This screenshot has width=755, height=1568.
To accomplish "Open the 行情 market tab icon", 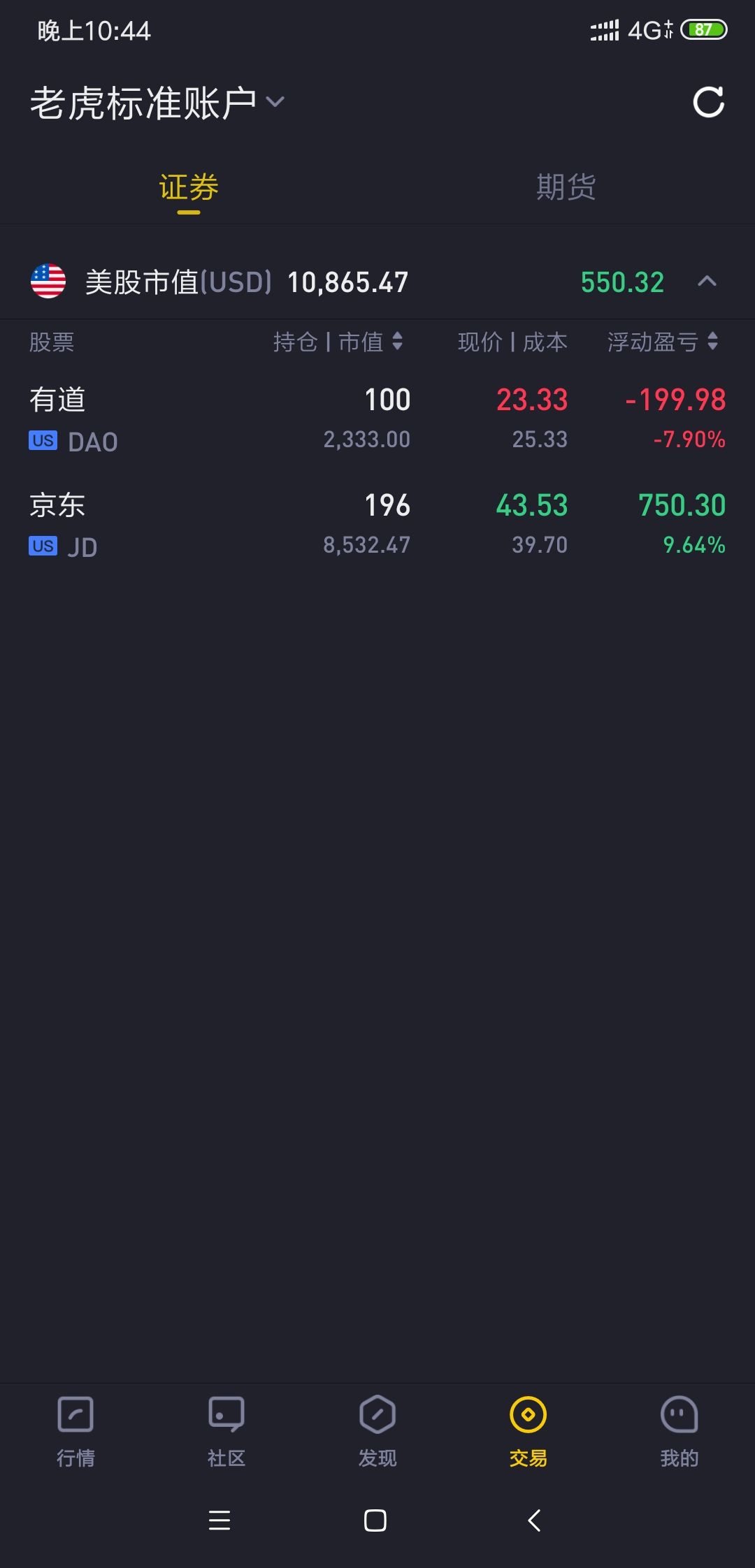I will pos(75,1415).
